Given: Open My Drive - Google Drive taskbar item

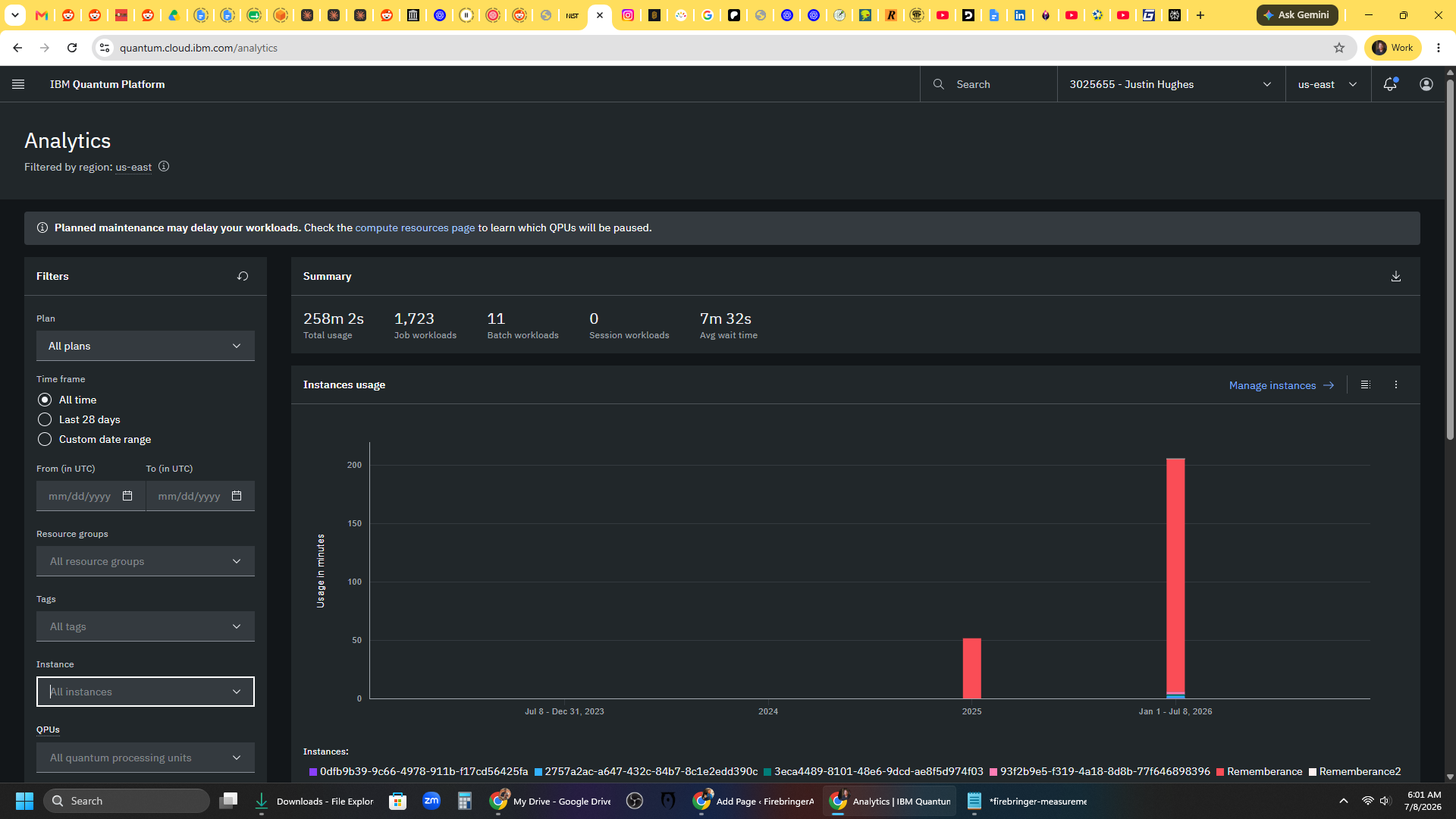Looking at the screenshot, I should pos(550,801).
